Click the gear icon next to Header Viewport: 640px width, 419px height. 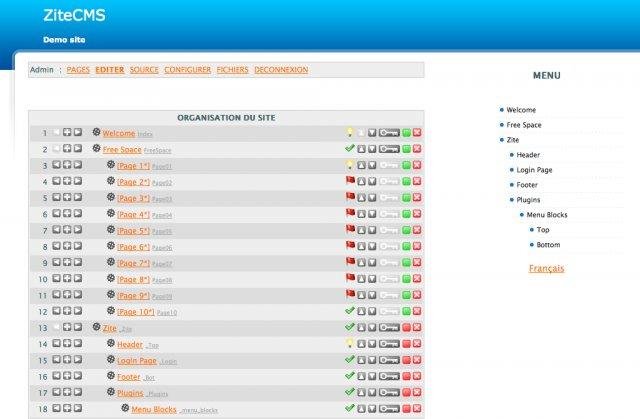click(x=111, y=343)
